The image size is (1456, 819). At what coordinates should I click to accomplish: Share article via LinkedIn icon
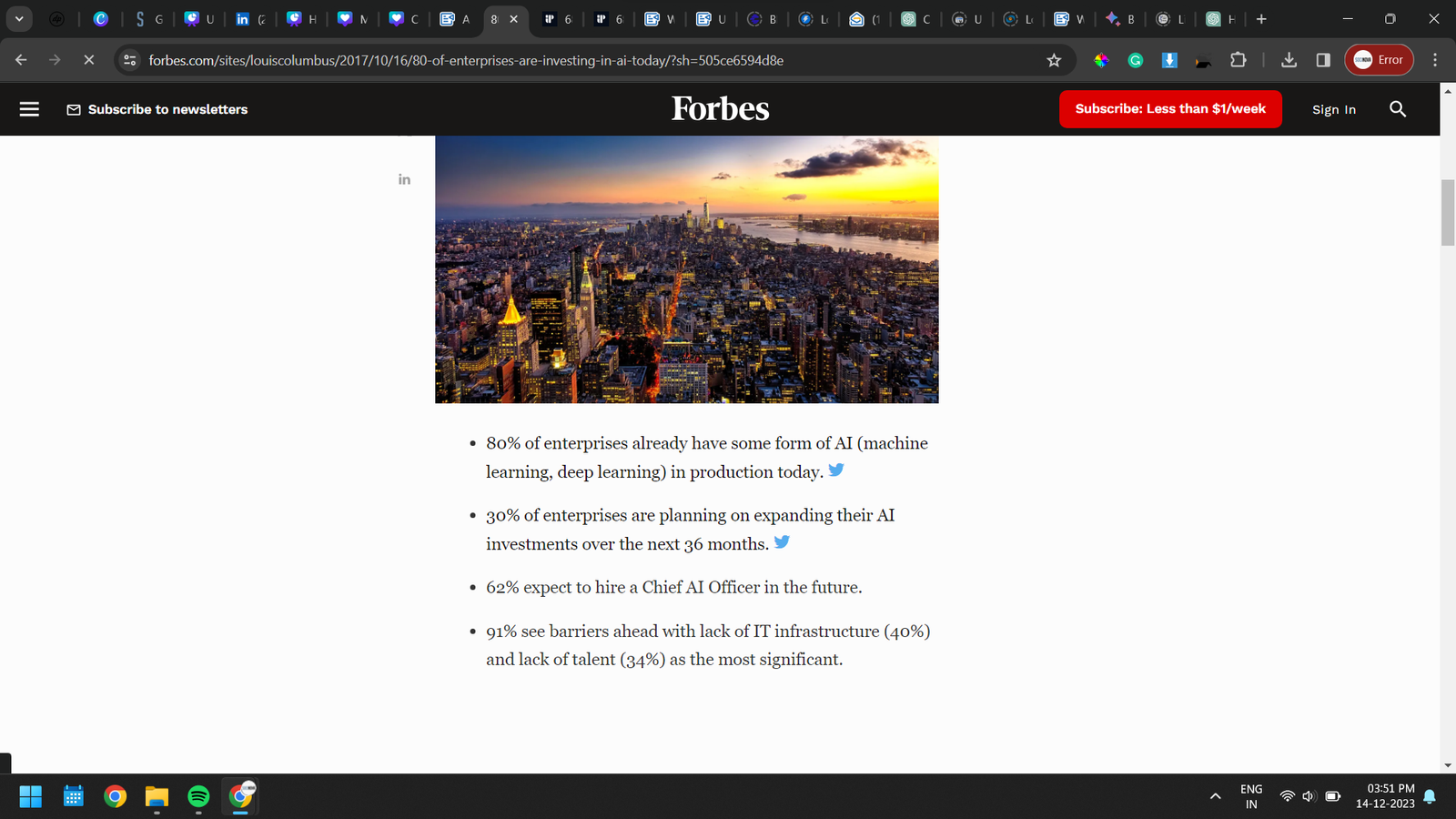click(404, 179)
